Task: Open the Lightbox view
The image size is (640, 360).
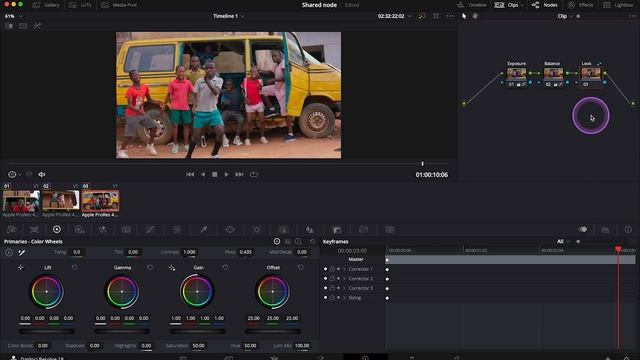Action: (x=618, y=5)
